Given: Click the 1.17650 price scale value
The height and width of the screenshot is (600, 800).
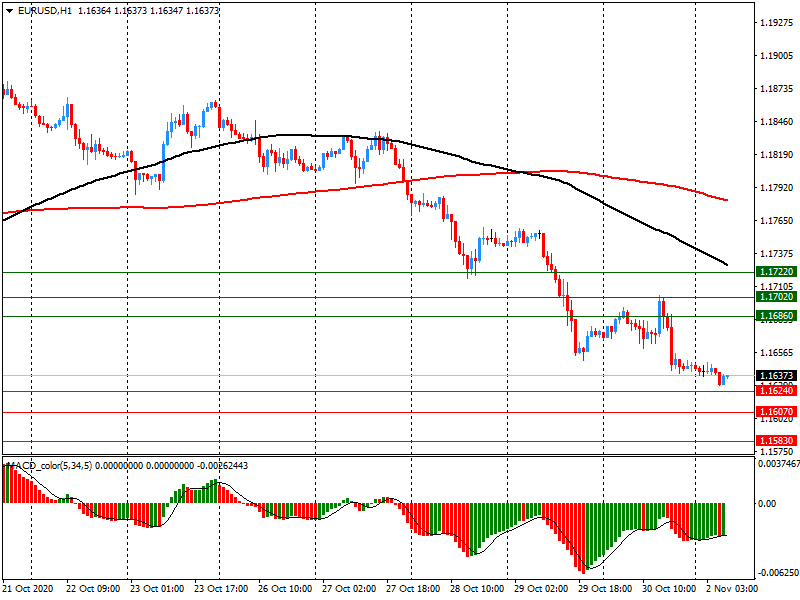Looking at the screenshot, I should (x=777, y=221).
